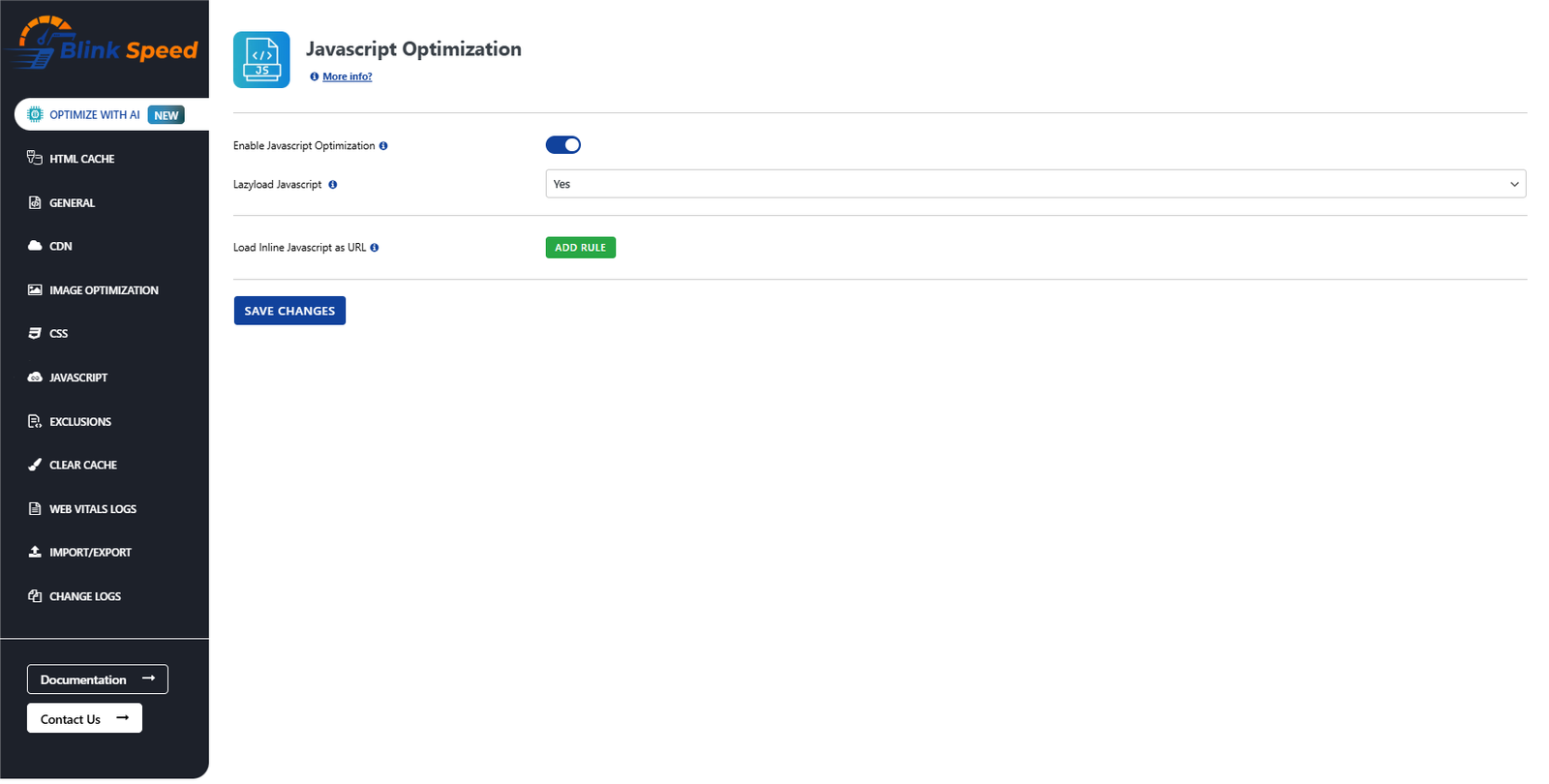Viewport: 1549px width, 784px height.
Task: Open the More info? link
Action: [348, 76]
